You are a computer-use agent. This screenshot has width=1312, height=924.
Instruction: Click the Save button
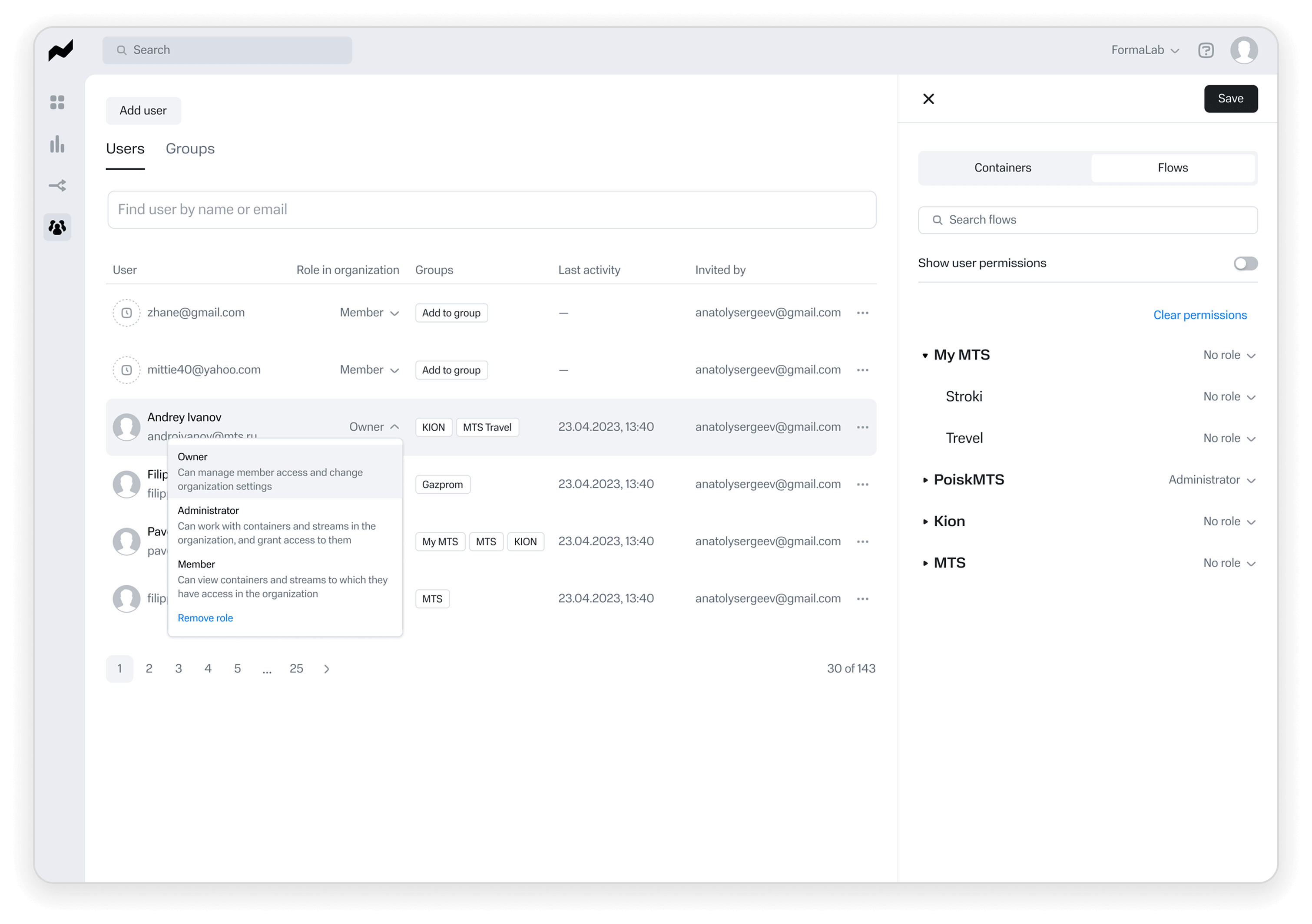1231,99
